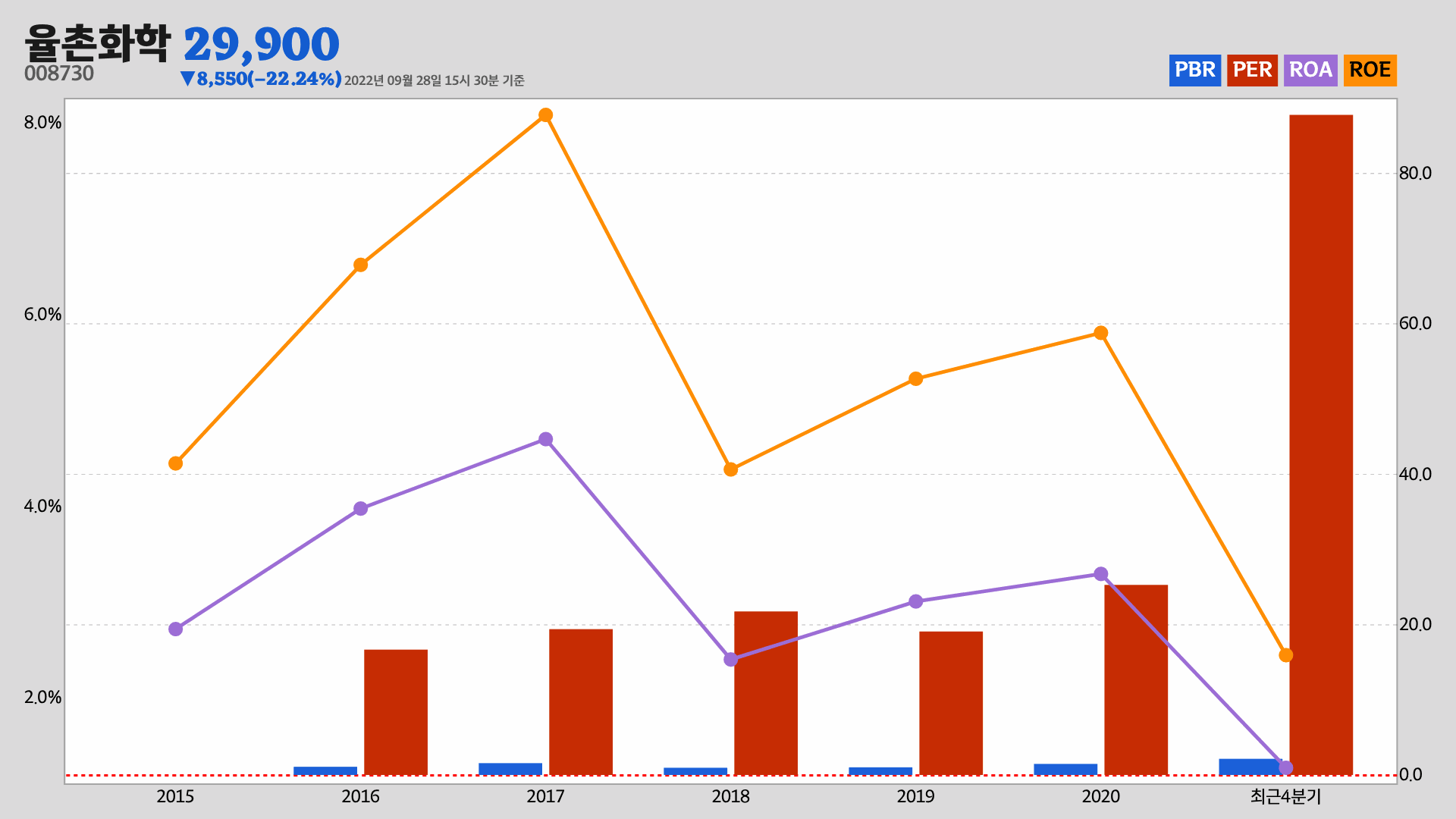
Task: Click the orange ROE data point for 2016
Action: coord(360,265)
